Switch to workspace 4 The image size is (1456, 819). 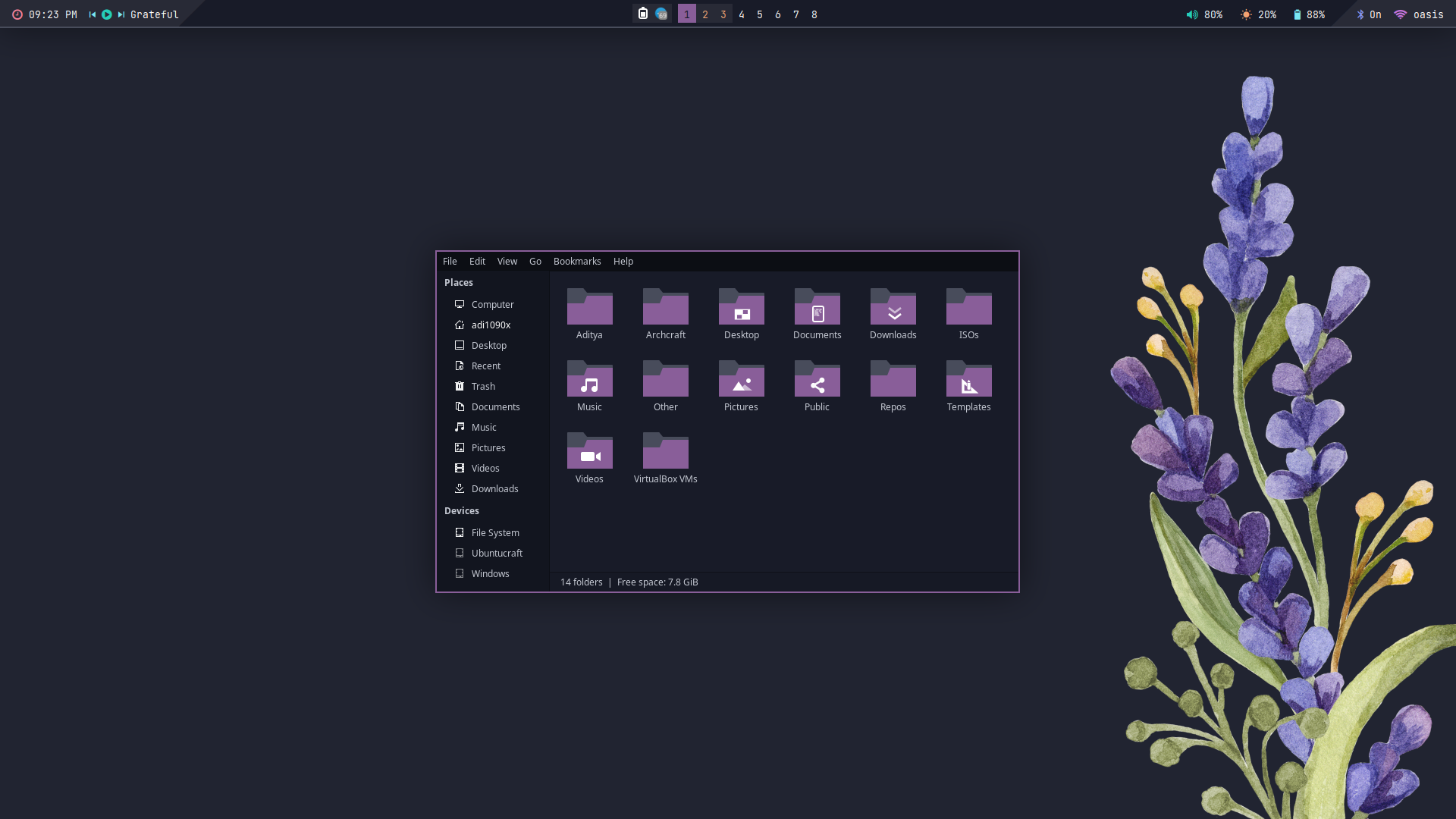(741, 14)
